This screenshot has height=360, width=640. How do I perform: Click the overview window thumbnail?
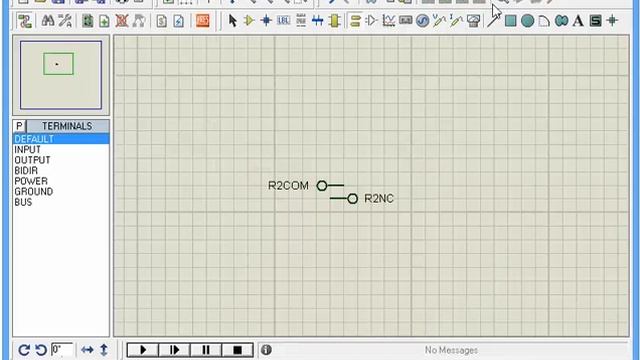(x=61, y=75)
